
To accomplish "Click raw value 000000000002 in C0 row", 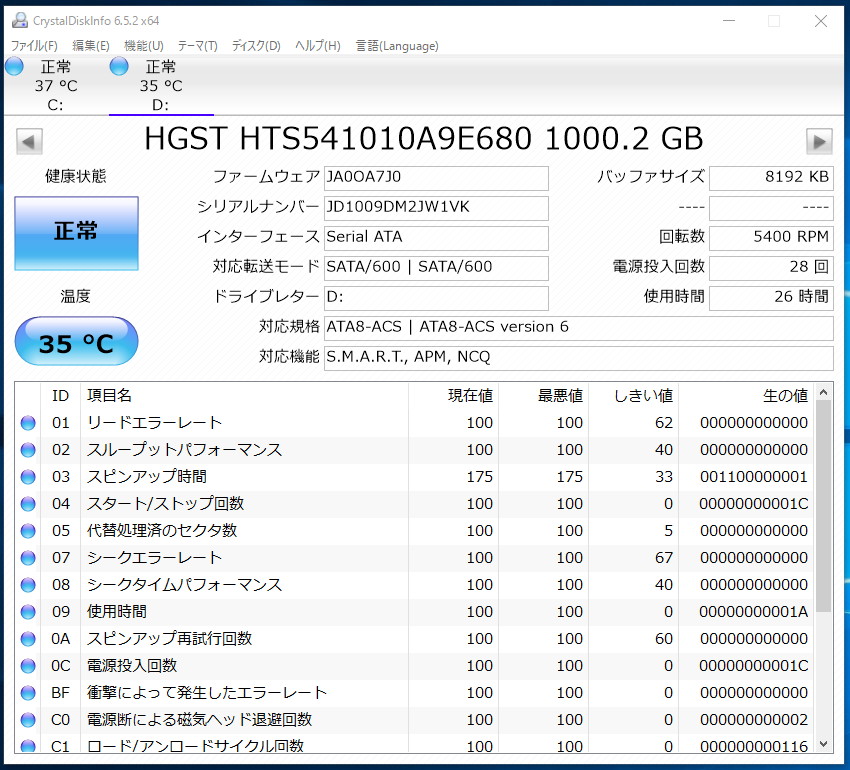I will point(754,720).
